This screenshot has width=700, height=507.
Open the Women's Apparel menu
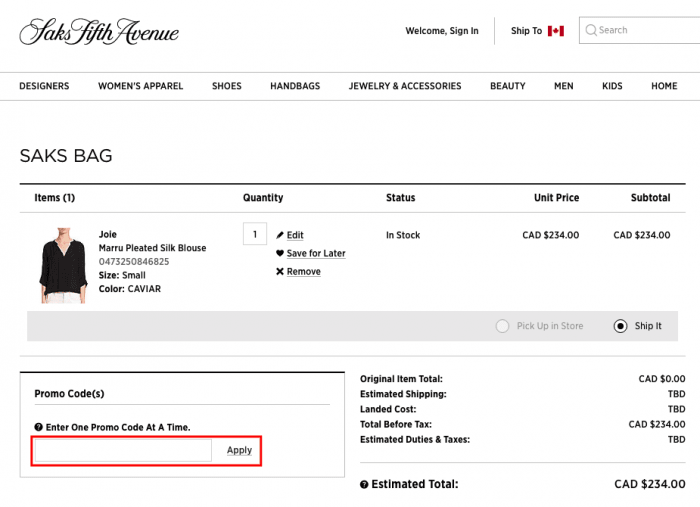(x=141, y=86)
